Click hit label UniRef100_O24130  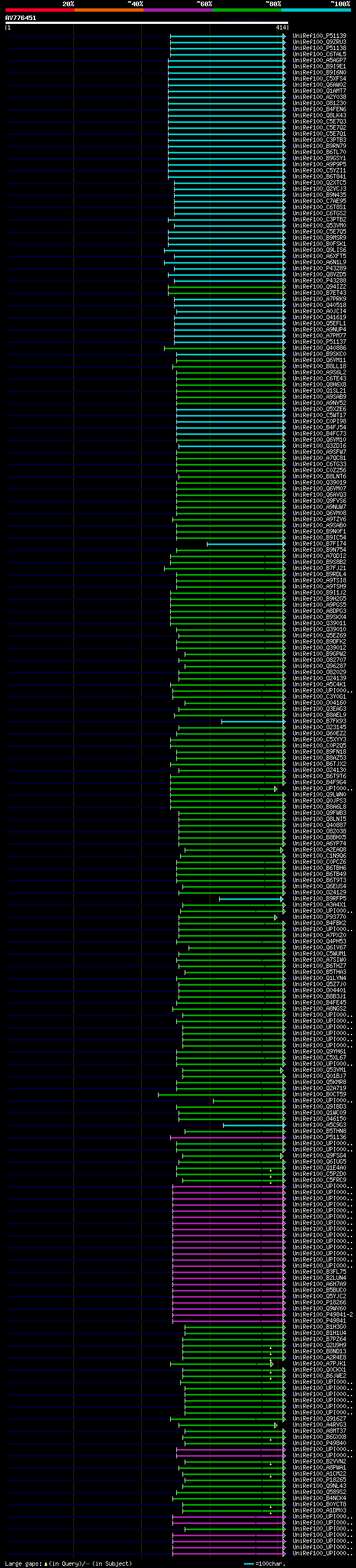(x=319, y=770)
